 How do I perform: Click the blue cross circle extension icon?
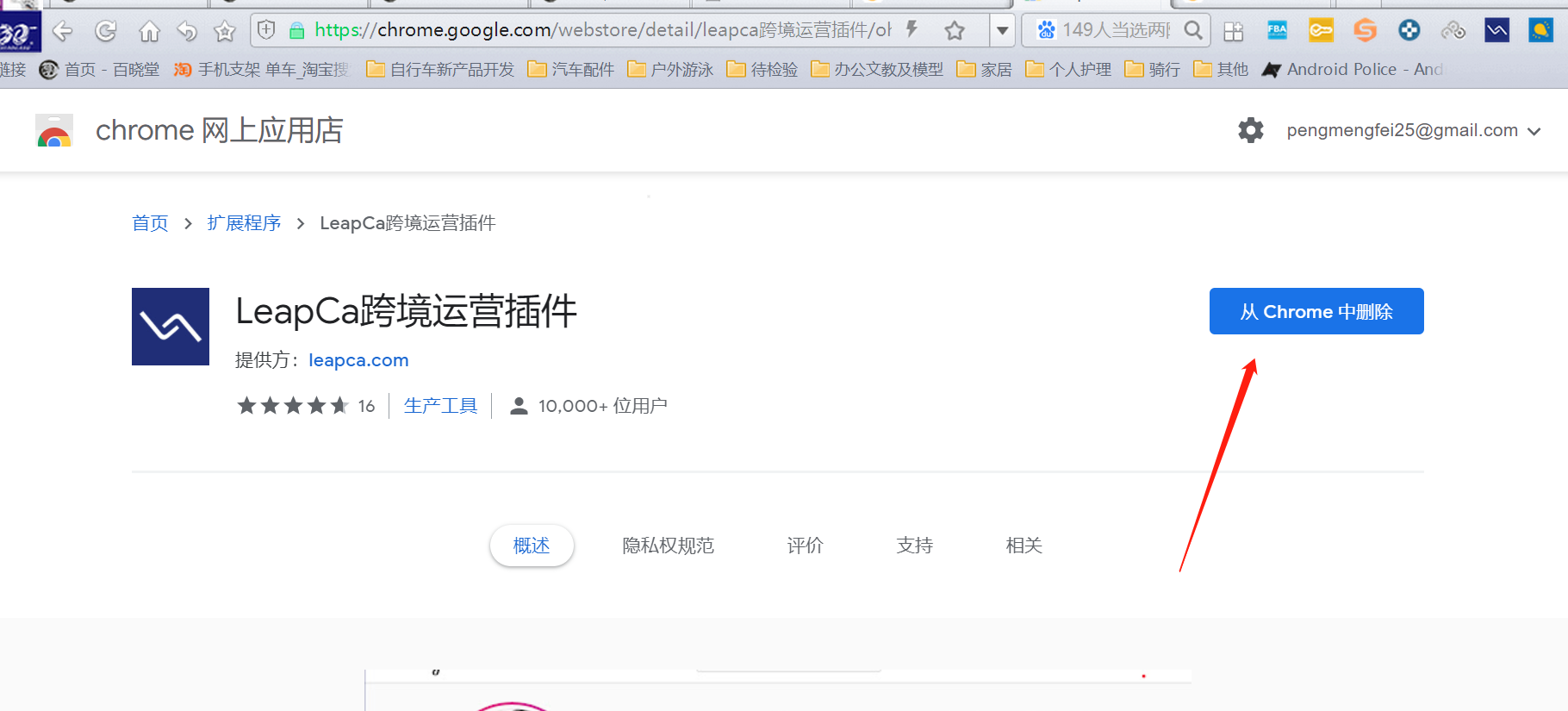1409,31
